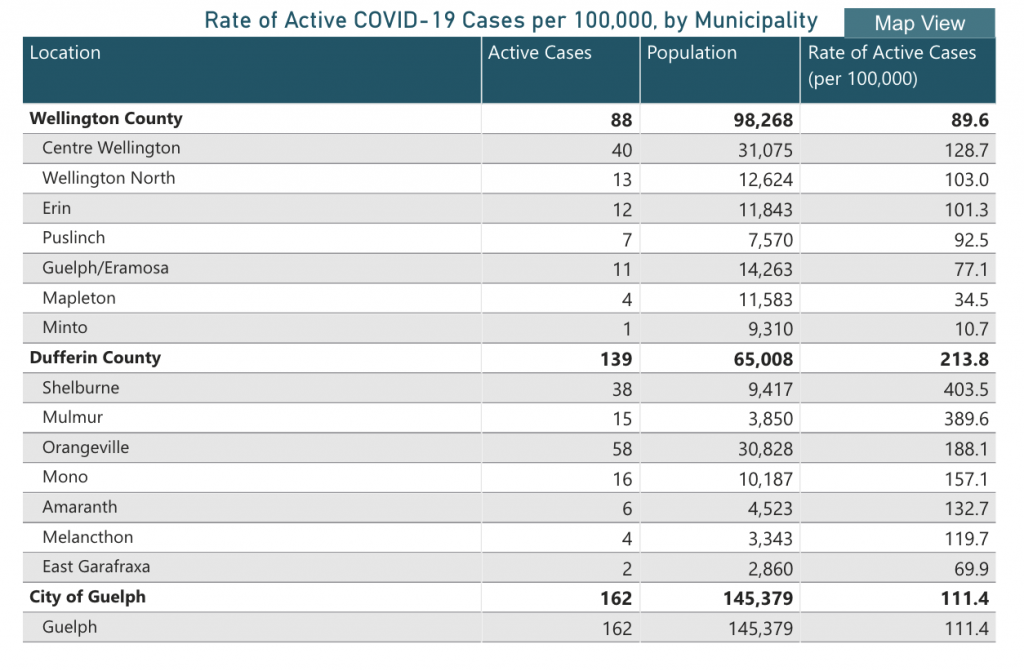Click the Map View button
This screenshot has height=671, width=1024.
920,23
